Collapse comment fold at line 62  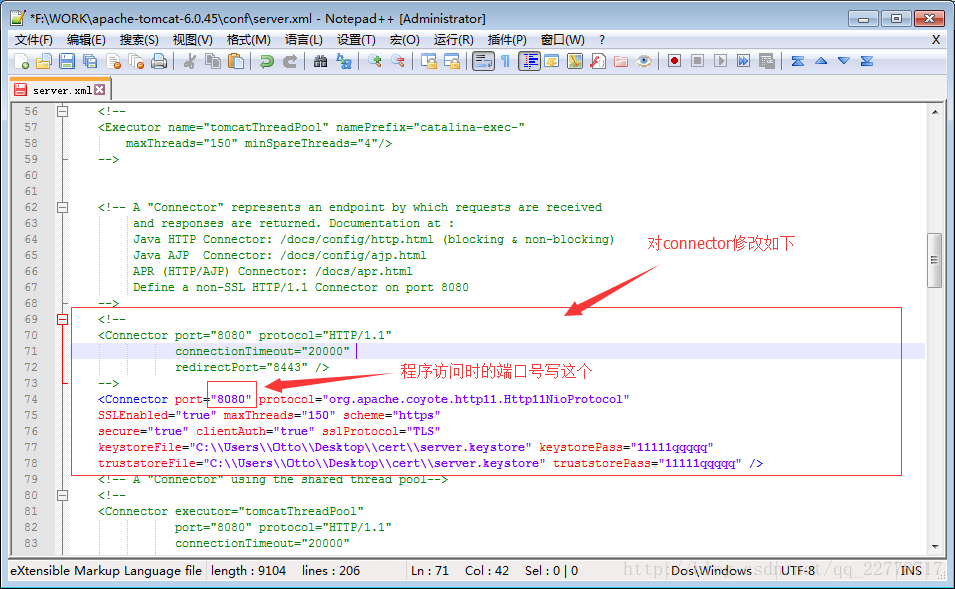(x=62, y=208)
